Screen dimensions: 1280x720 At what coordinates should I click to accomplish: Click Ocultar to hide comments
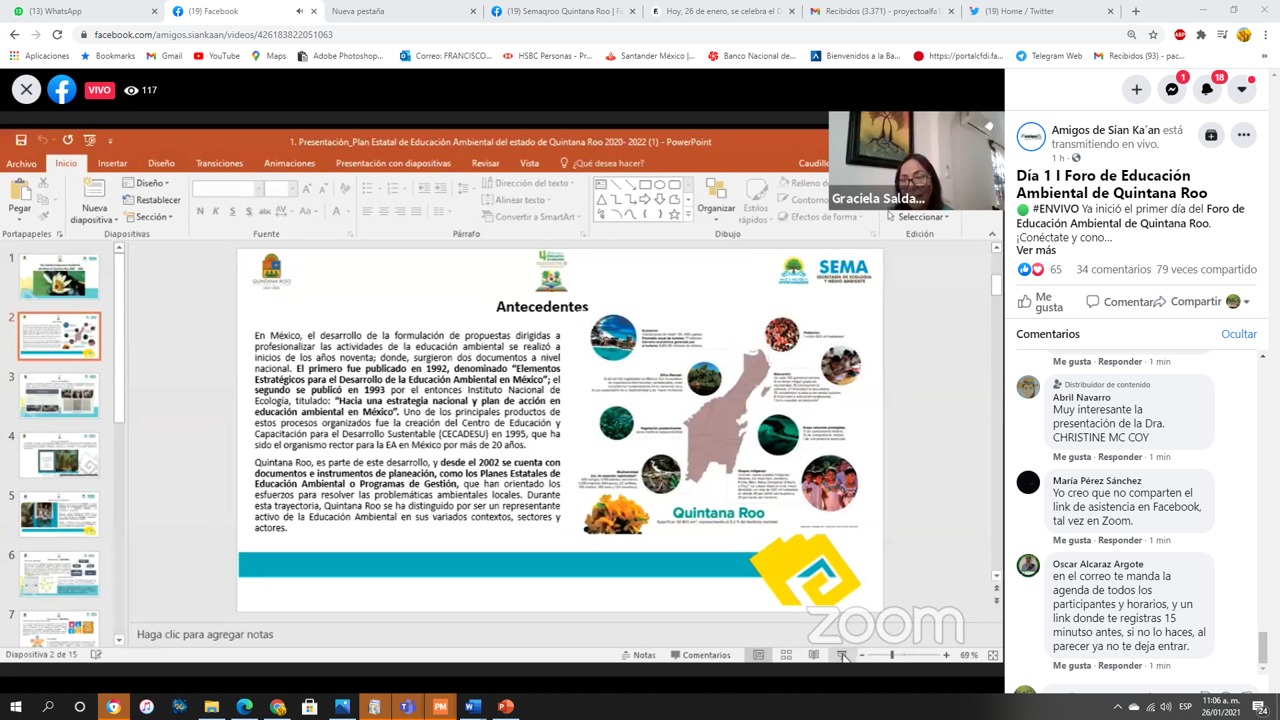[x=1238, y=334]
